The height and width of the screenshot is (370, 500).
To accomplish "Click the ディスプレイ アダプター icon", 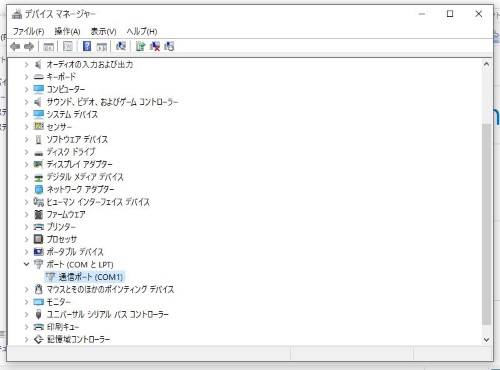I will coord(38,164).
